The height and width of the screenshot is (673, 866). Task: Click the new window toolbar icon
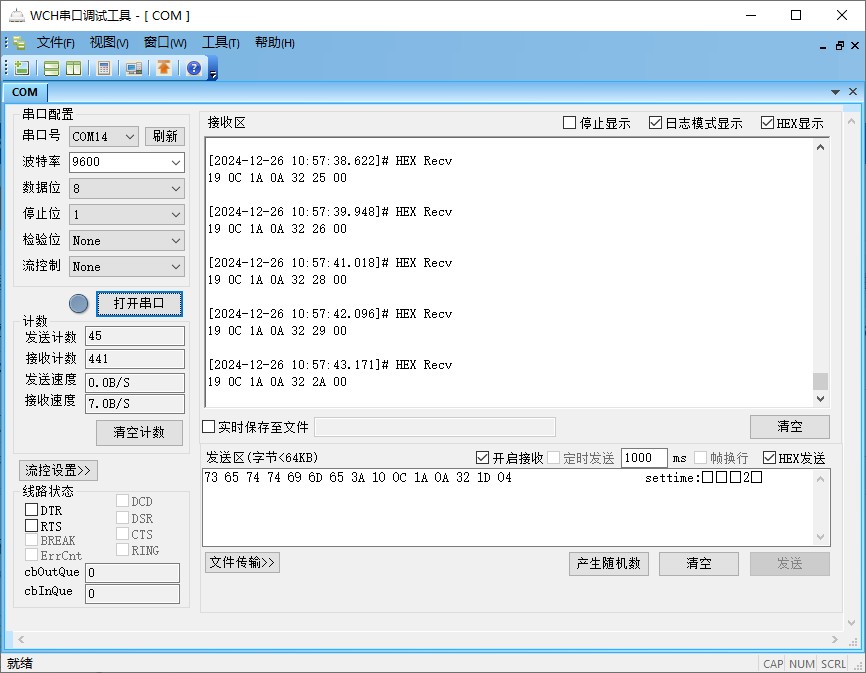point(22,68)
